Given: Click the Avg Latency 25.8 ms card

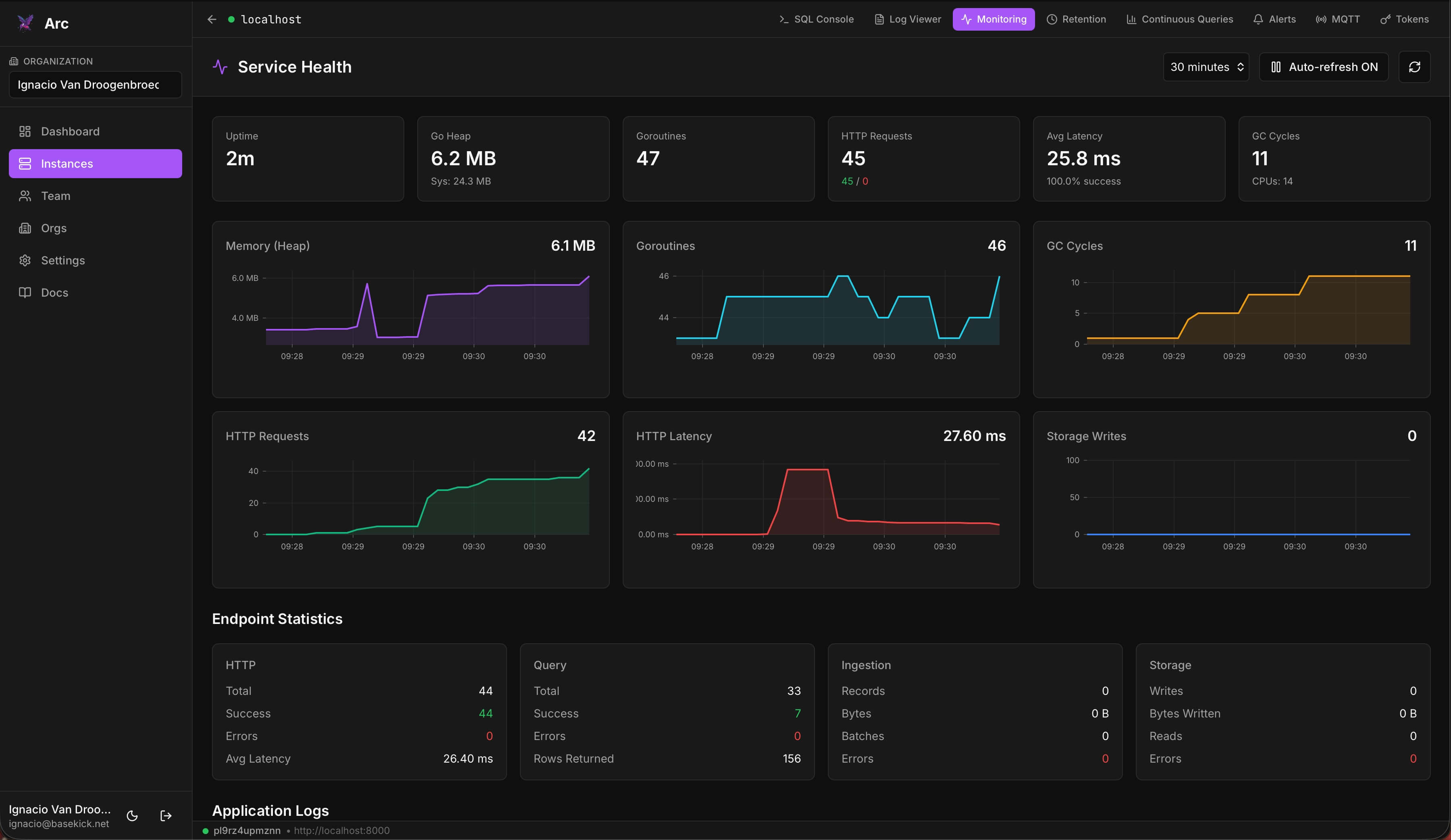Looking at the screenshot, I should pos(1129,159).
